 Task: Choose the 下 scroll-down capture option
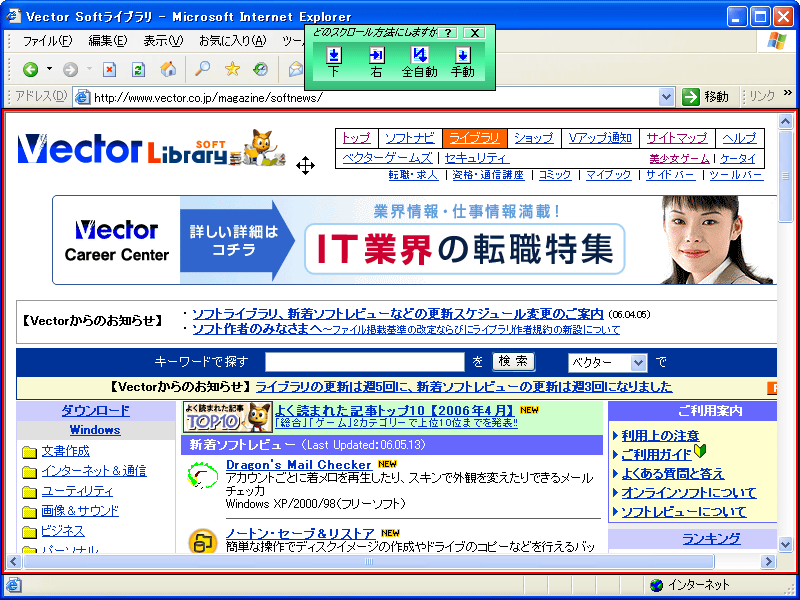(334, 62)
